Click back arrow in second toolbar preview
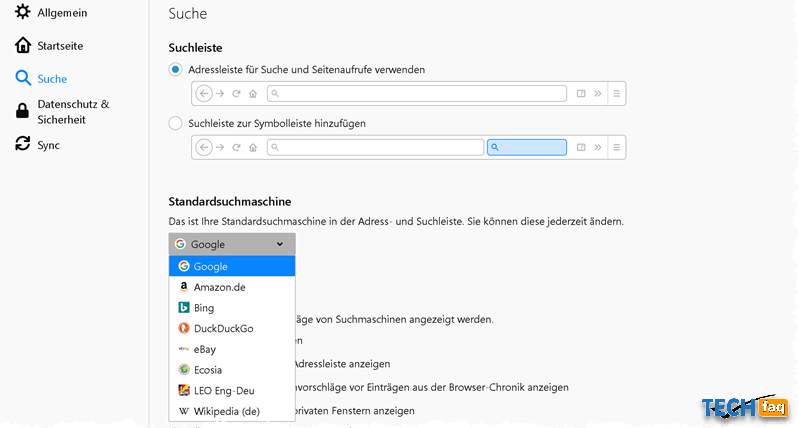Image resolution: width=799 pixels, height=428 pixels. (204, 147)
